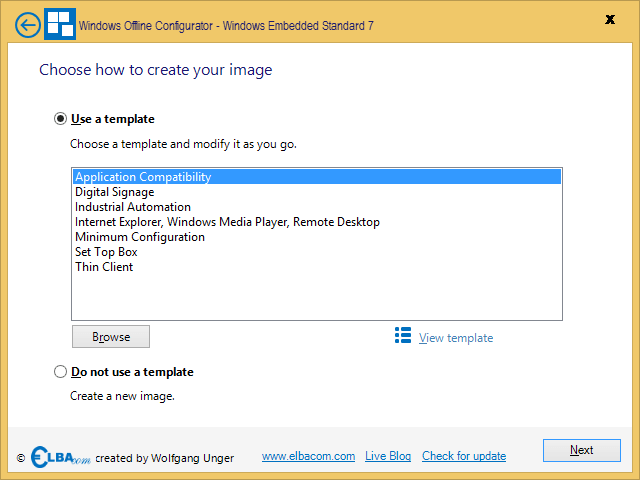Open the Live Blog link

tap(388, 456)
